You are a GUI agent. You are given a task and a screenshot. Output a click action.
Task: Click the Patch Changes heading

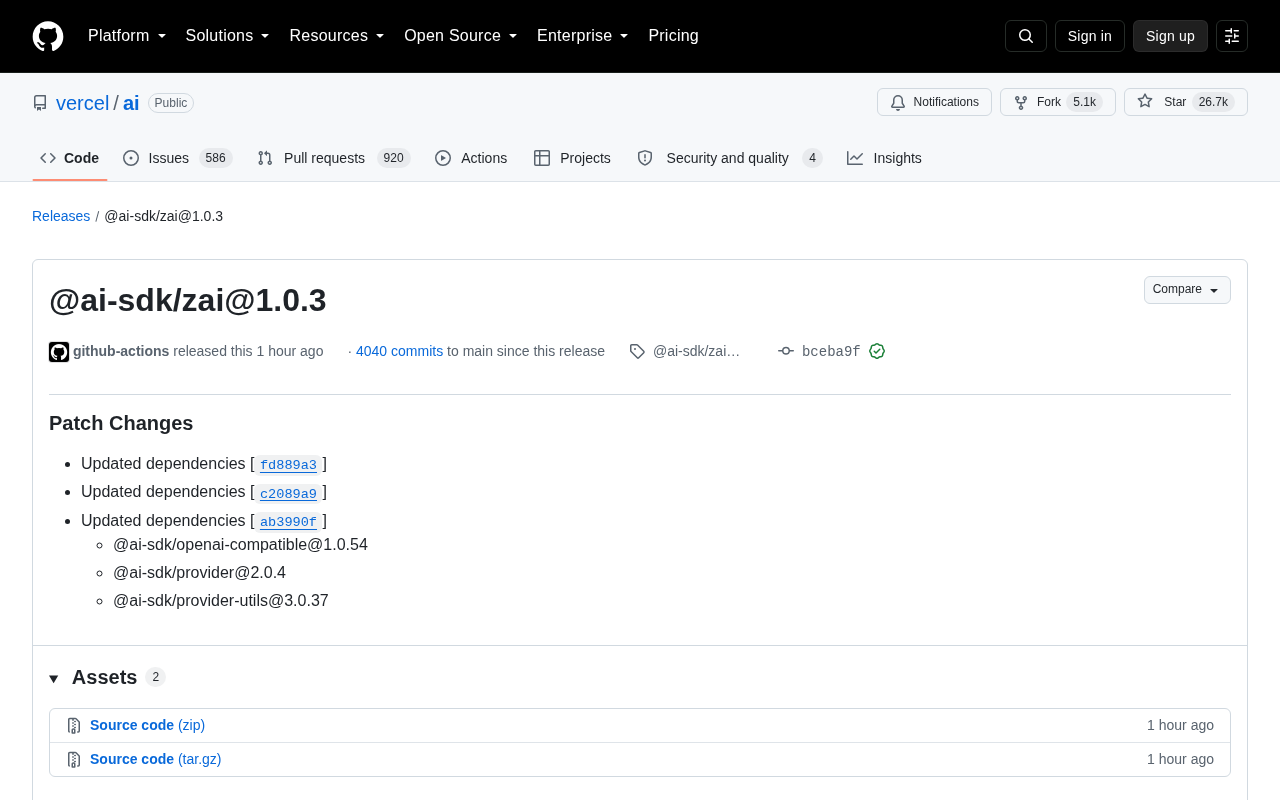(x=121, y=423)
